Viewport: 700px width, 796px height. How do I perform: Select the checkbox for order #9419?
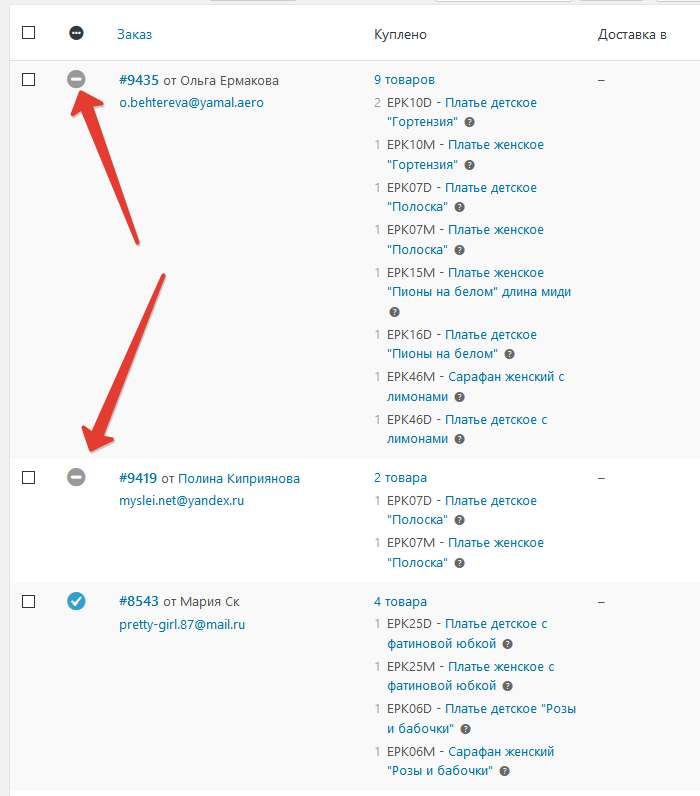click(x=28, y=477)
